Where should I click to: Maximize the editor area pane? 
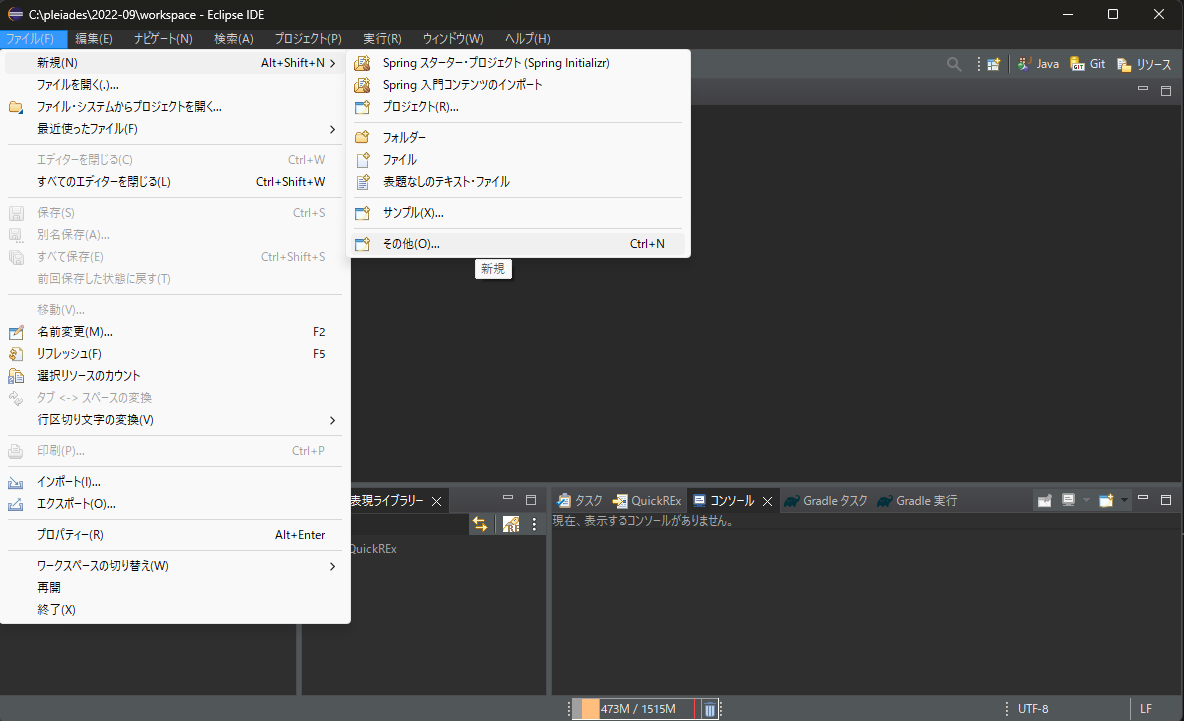click(x=1166, y=91)
